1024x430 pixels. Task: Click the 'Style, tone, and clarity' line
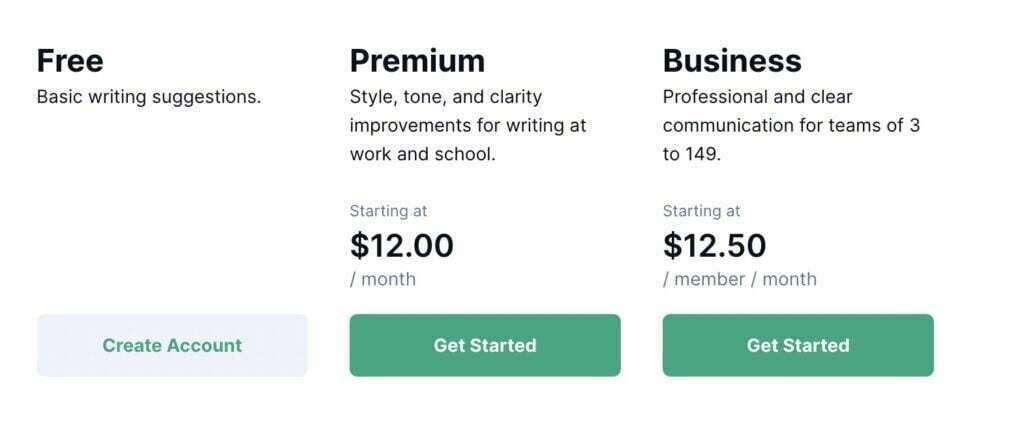coord(446,97)
